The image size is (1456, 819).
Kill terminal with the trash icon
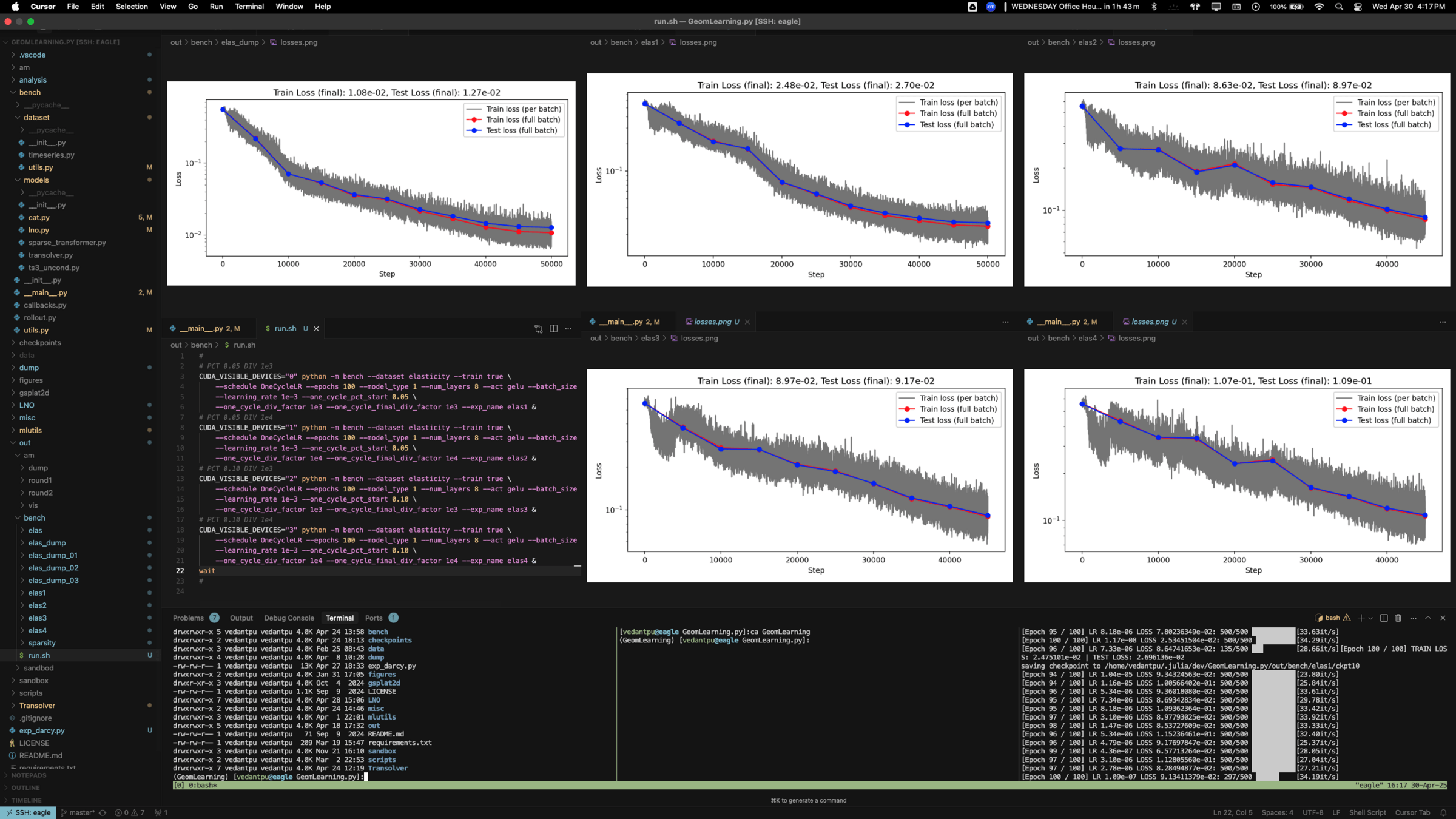pos(1398,618)
